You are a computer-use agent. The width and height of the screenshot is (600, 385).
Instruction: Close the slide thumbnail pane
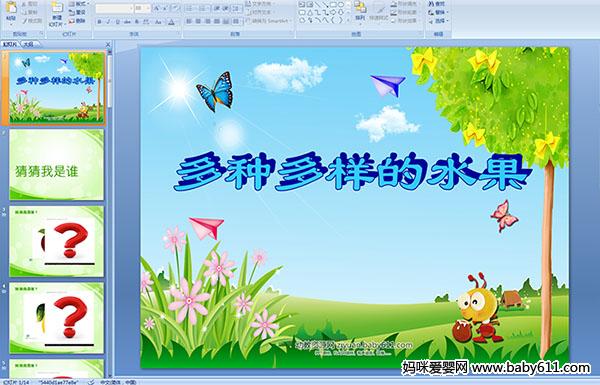(x=108, y=44)
